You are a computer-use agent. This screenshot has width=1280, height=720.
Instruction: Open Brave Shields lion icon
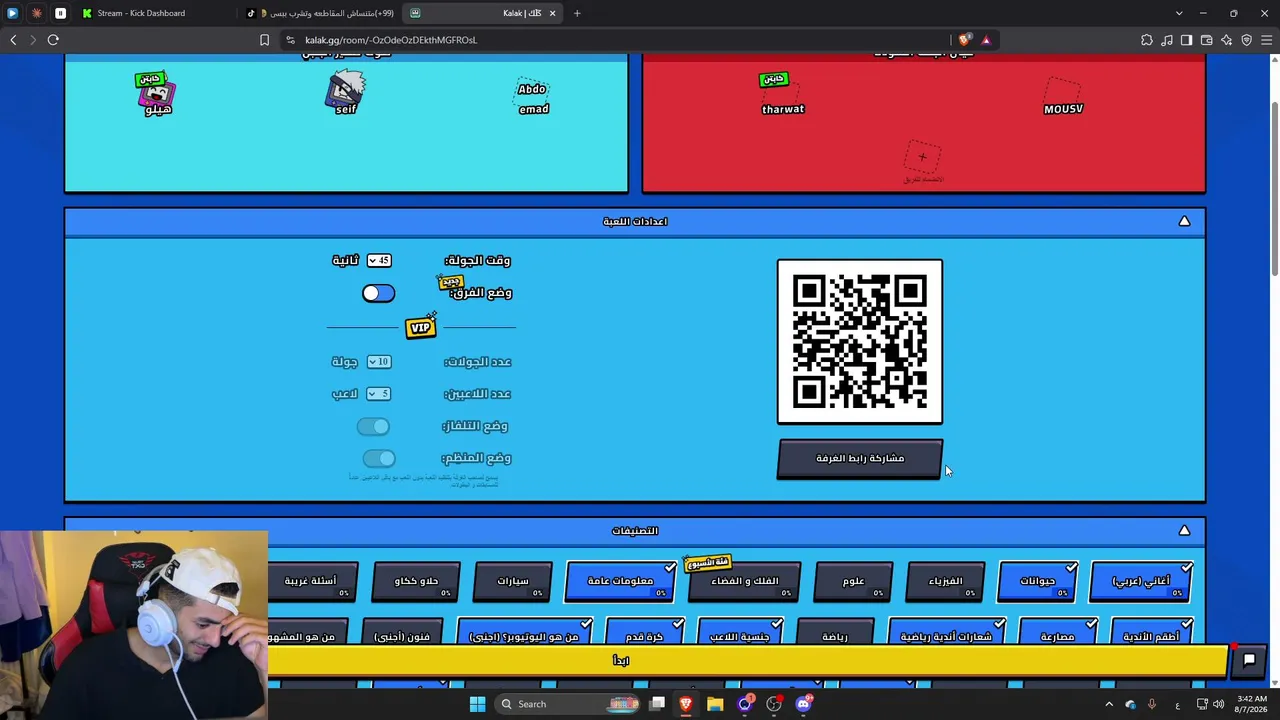tap(964, 40)
